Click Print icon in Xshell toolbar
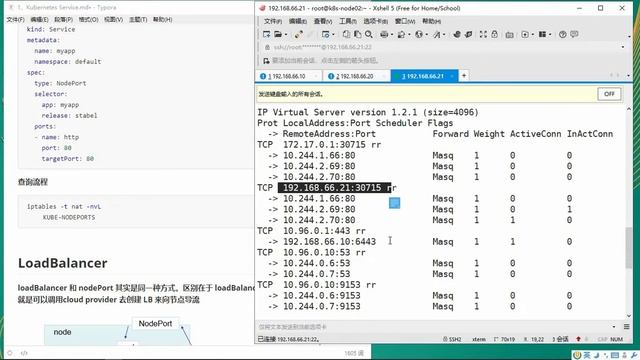The width and height of the screenshot is (640, 360). pos(384,34)
